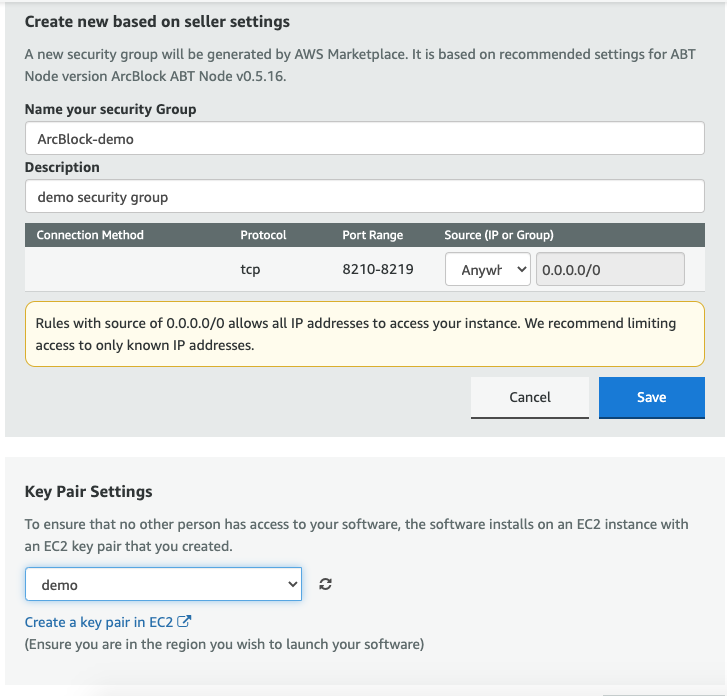Image resolution: width=727 pixels, height=696 pixels.
Task: Click the Key Pair Settings heading
Action: click(88, 491)
